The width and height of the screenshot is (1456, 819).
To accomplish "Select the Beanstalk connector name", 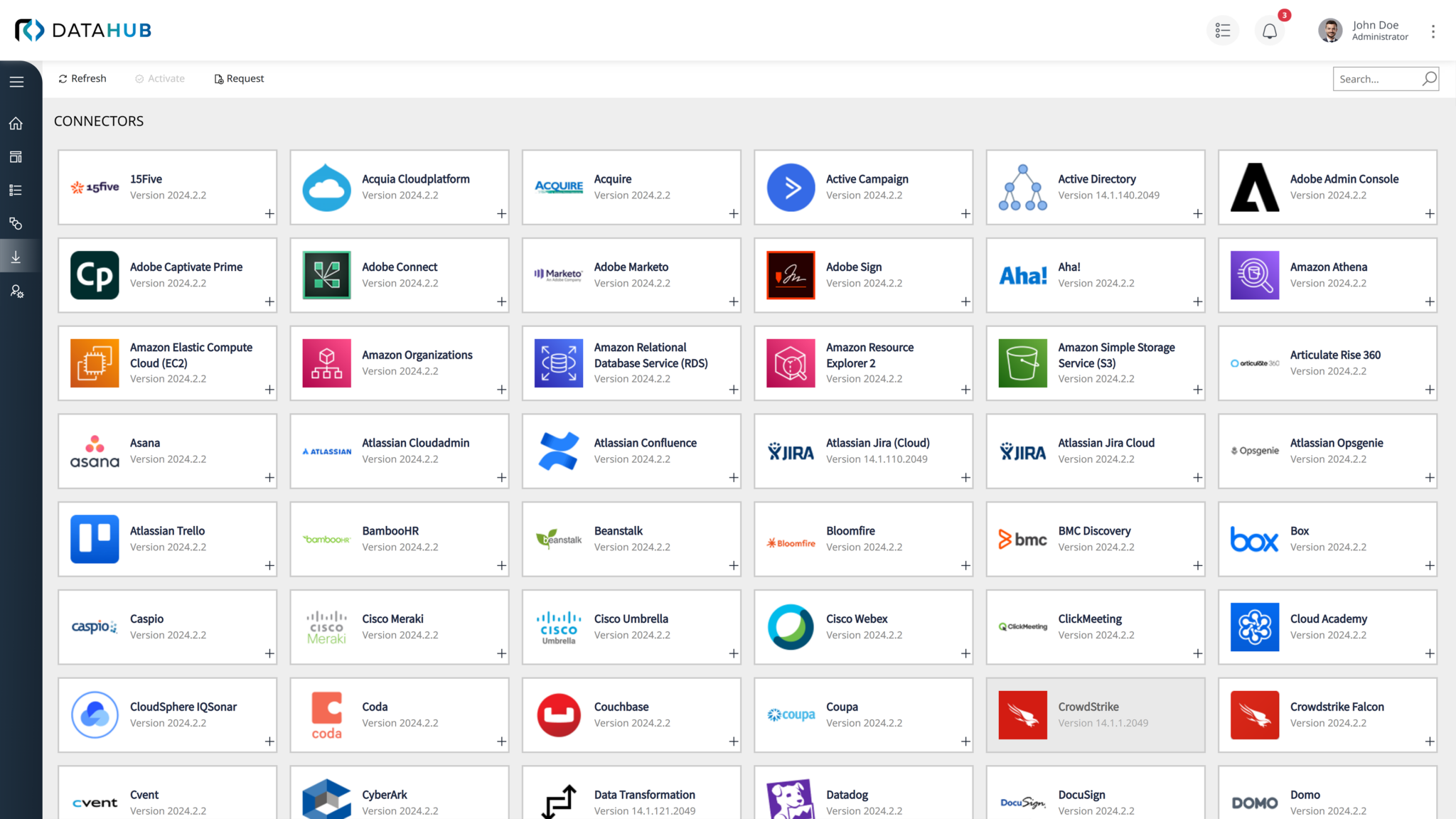I will 619,531.
